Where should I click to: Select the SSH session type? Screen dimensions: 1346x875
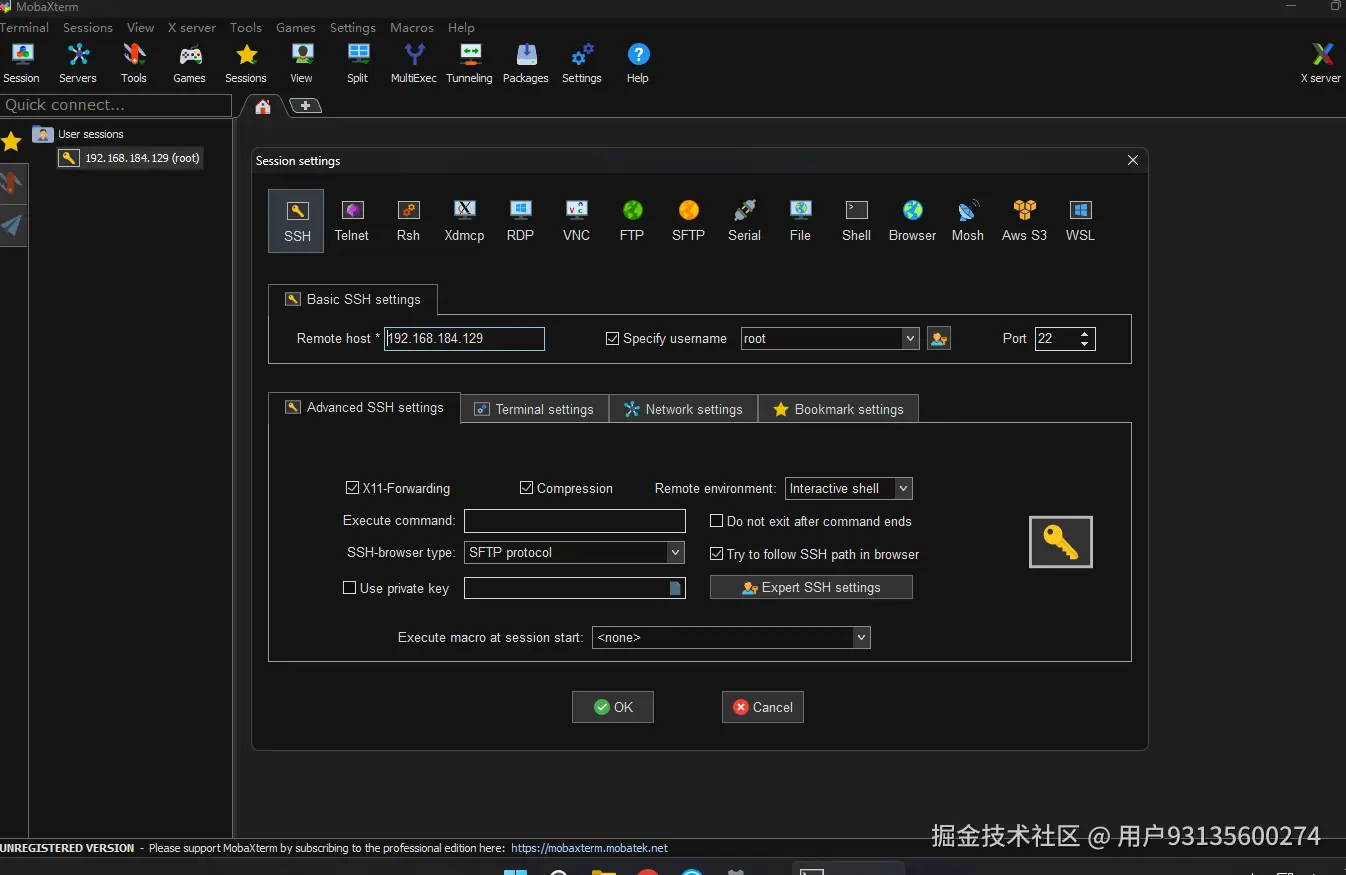pos(297,221)
